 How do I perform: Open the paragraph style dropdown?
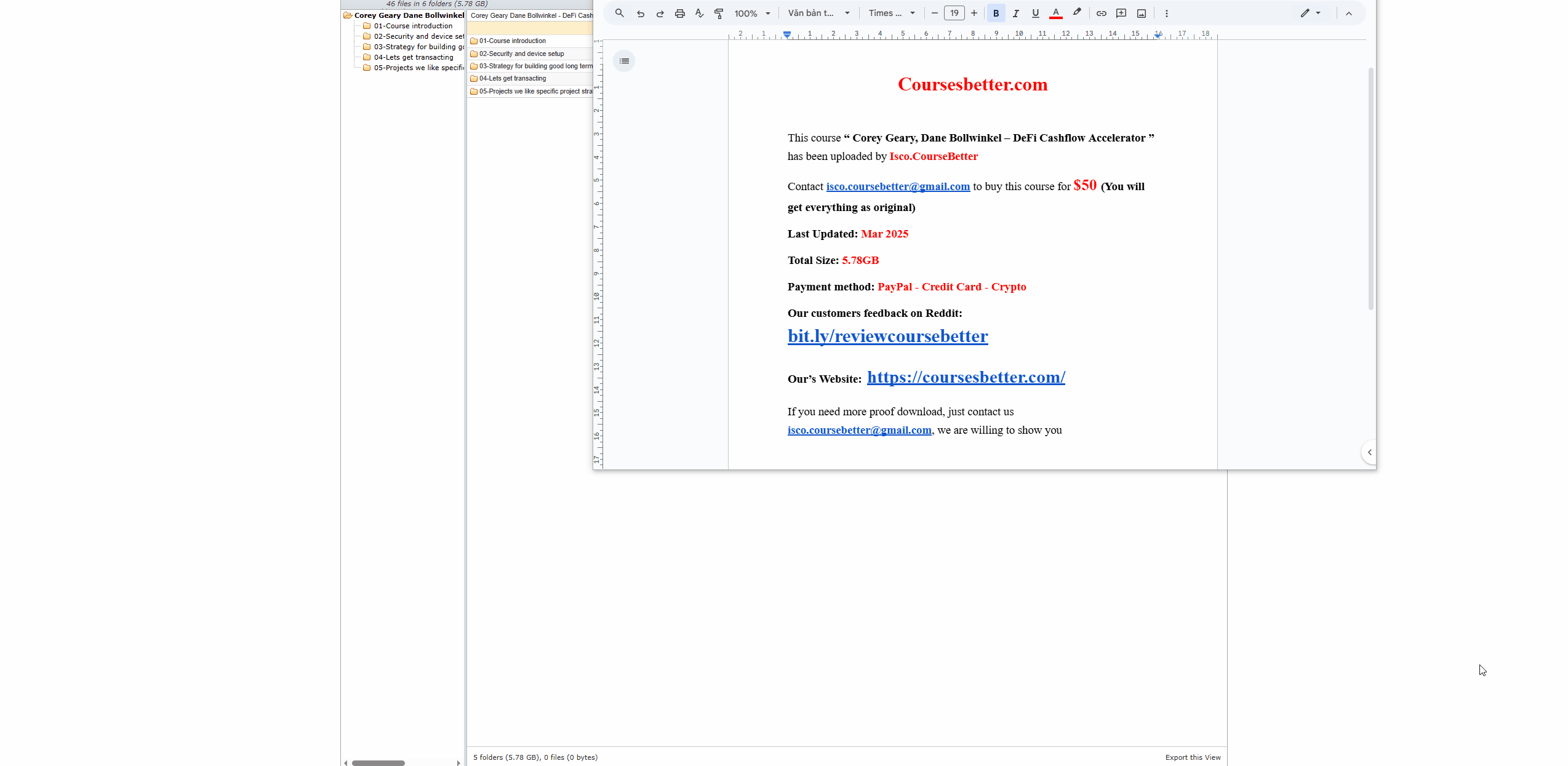click(819, 13)
